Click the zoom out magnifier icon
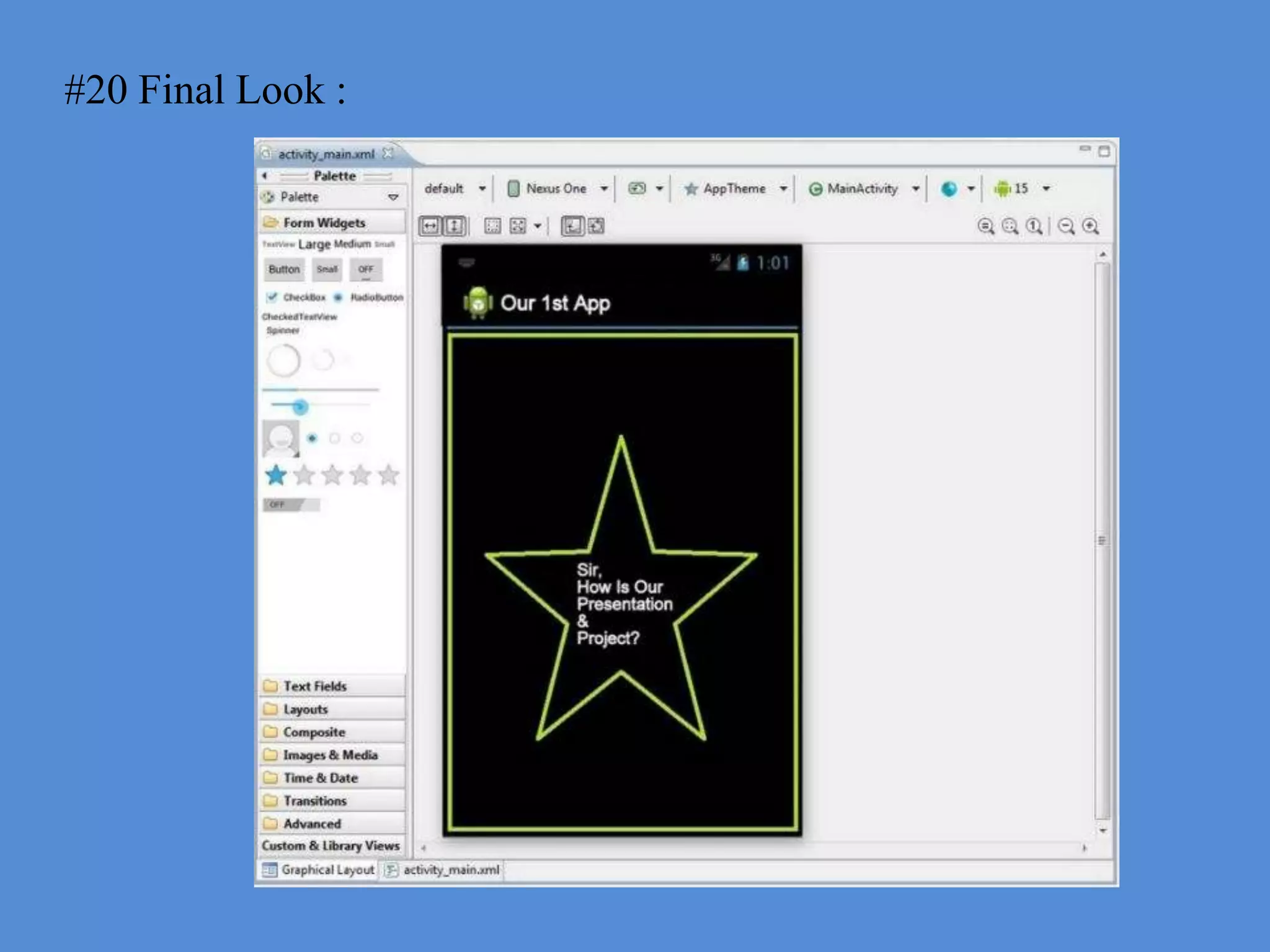Image resolution: width=1270 pixels, height=952 pixels. click(x=1066, y=226)
